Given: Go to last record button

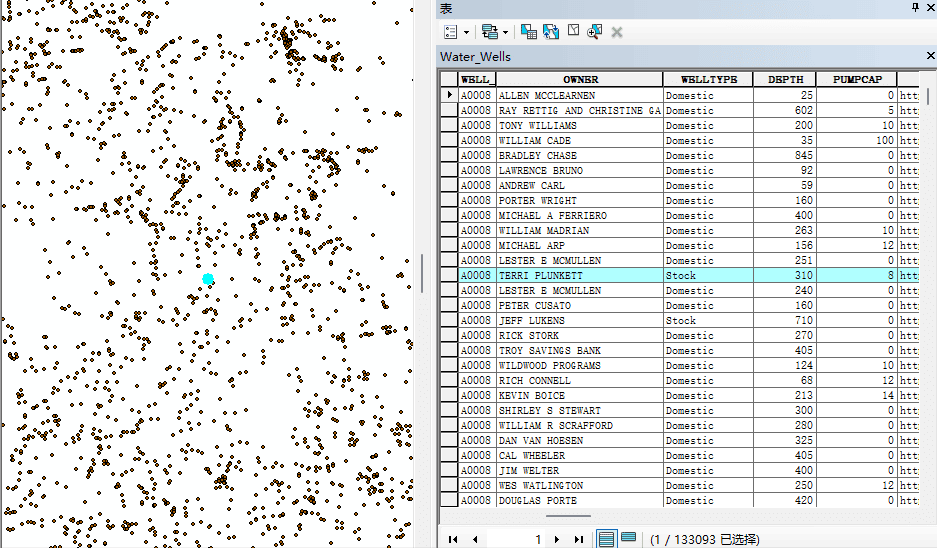Looking at the screenshot, I should [578, 539].
